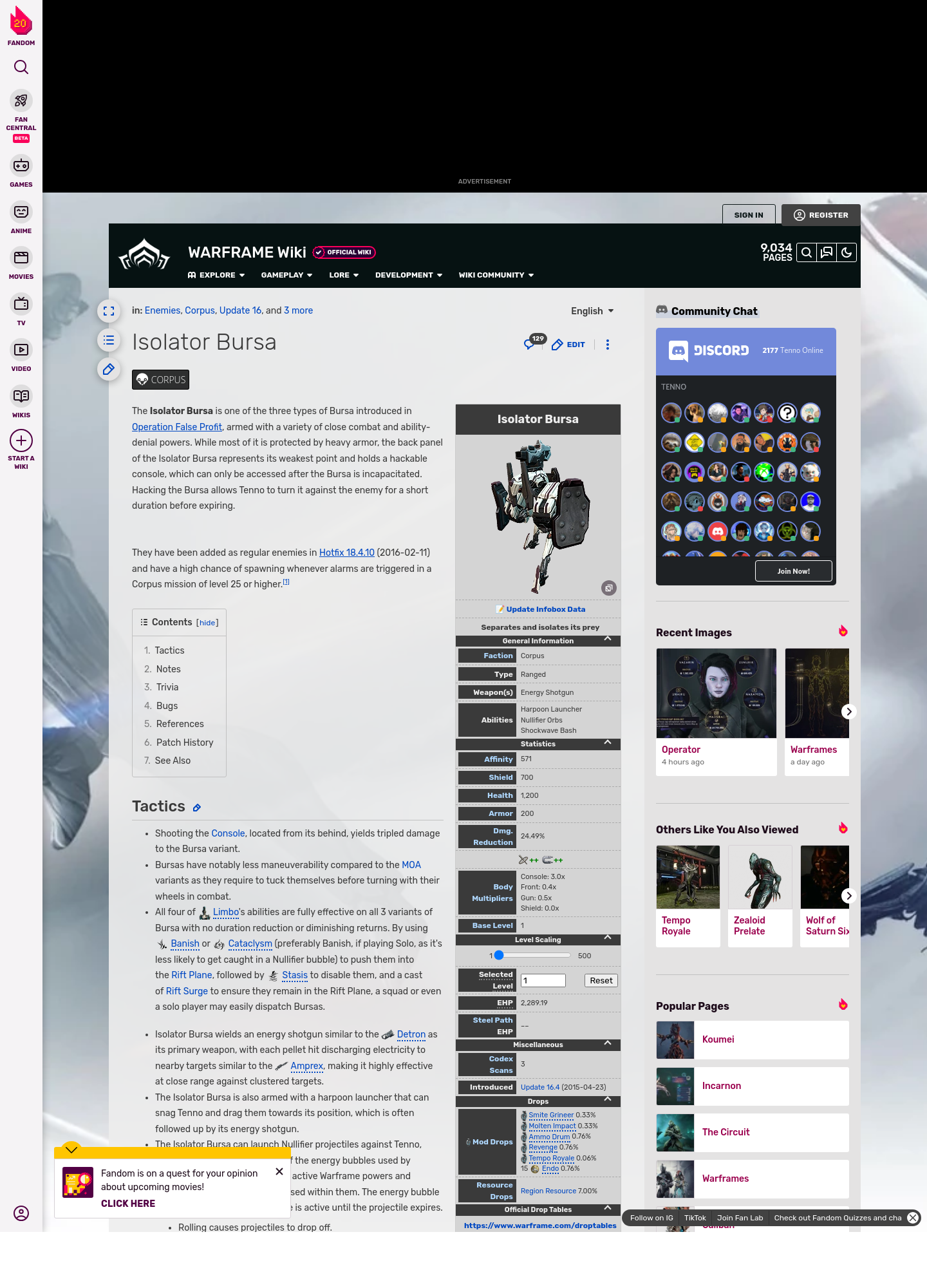
Task: Click floating pencil edit icon
Action: pos(109,369)
